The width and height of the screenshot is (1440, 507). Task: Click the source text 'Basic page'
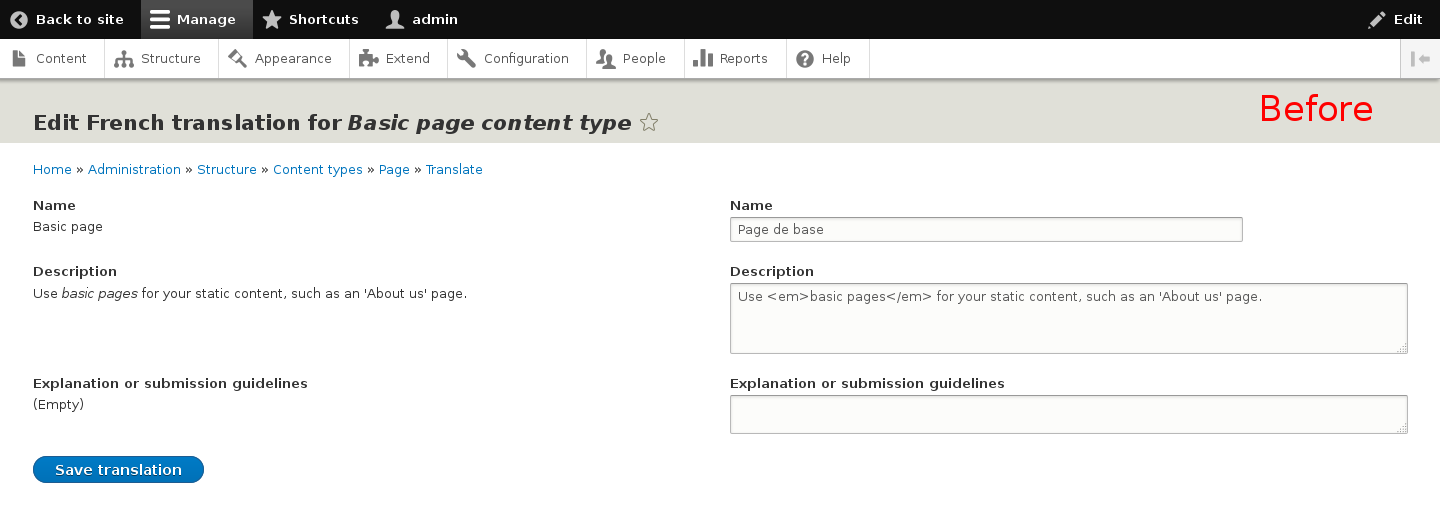[x=68, y=227]
